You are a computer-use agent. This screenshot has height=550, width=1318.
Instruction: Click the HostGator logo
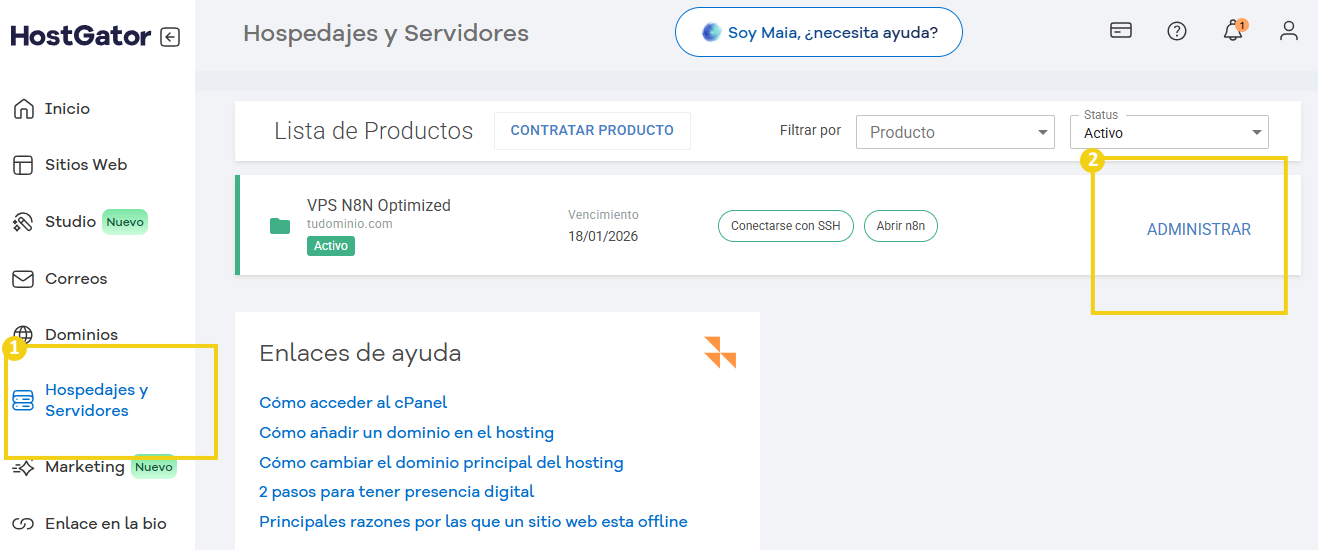pos(81,36)
